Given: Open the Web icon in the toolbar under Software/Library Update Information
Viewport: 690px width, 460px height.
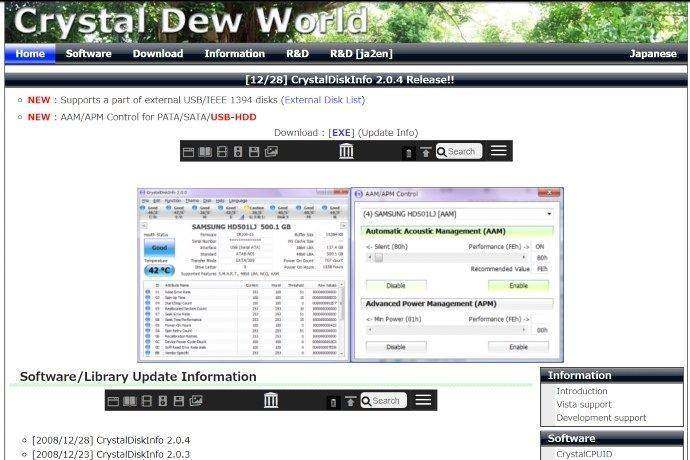Looking at the screenshot, I should (x=113, y=401).
